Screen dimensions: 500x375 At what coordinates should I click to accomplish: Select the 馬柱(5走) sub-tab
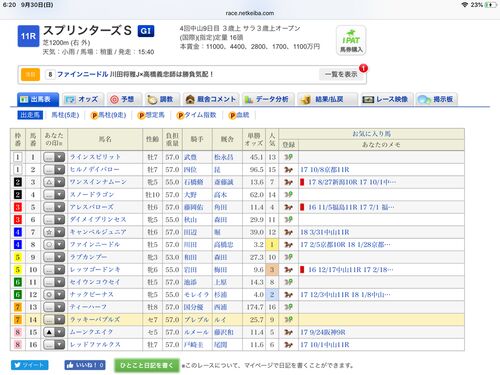65,115
